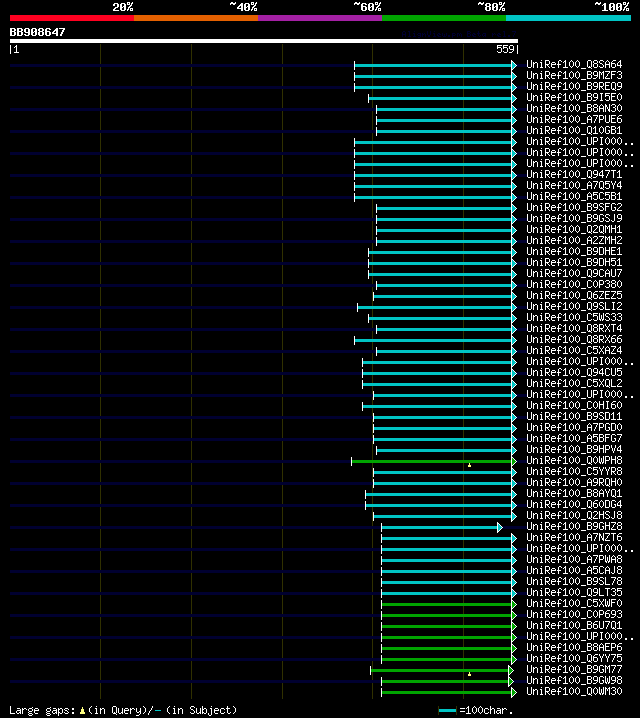640x718 pixels.
Task: Open hit UniRef100_B9MZF3
Action: 574,76
